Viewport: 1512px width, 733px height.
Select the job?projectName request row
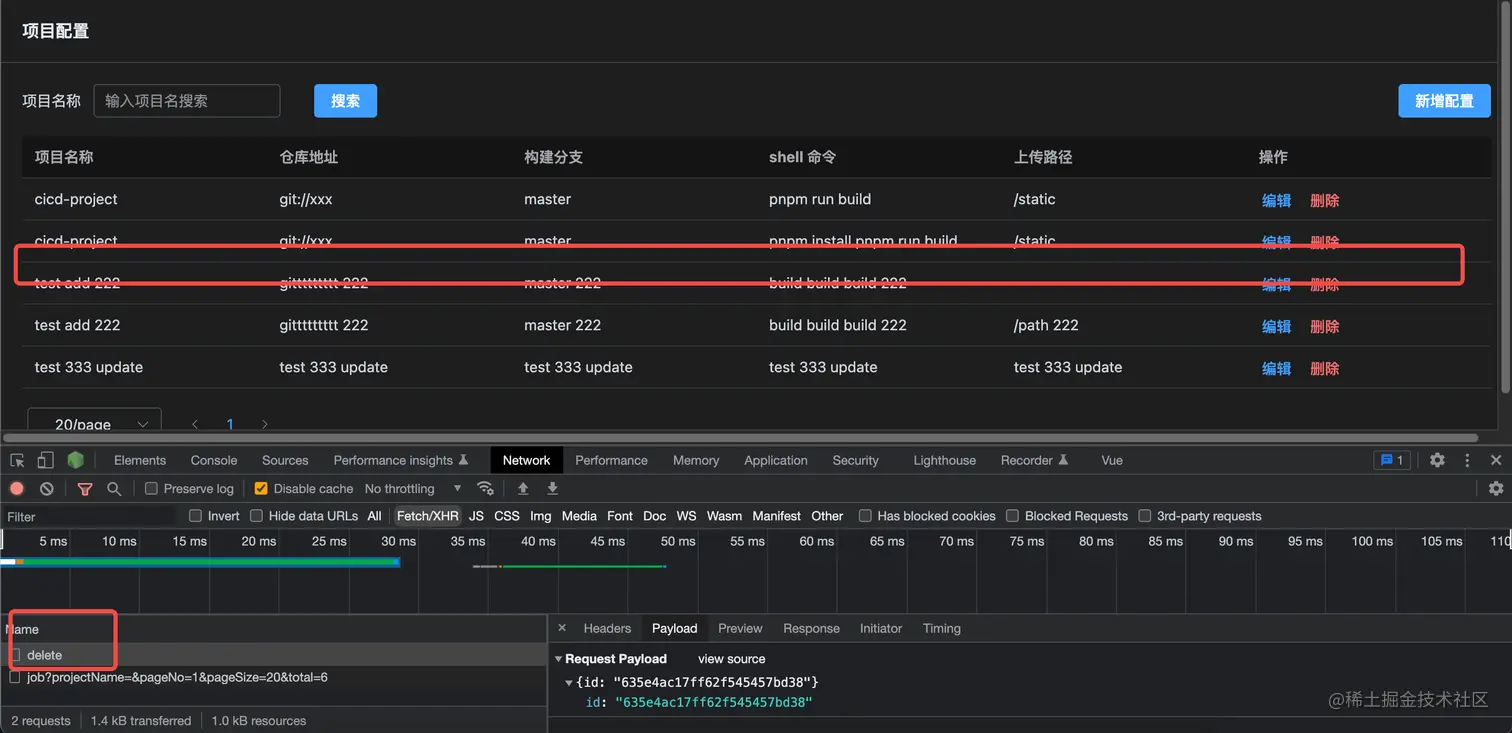pyautogui.click(x=273, y=677)
